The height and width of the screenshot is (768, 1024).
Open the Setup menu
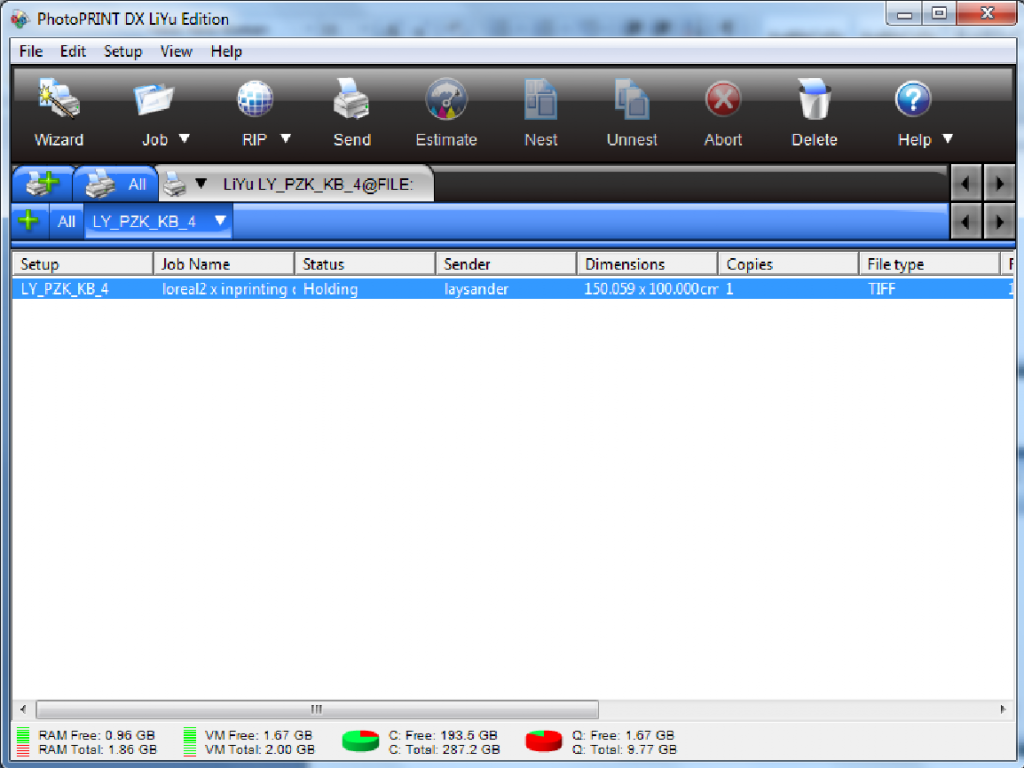123,51
